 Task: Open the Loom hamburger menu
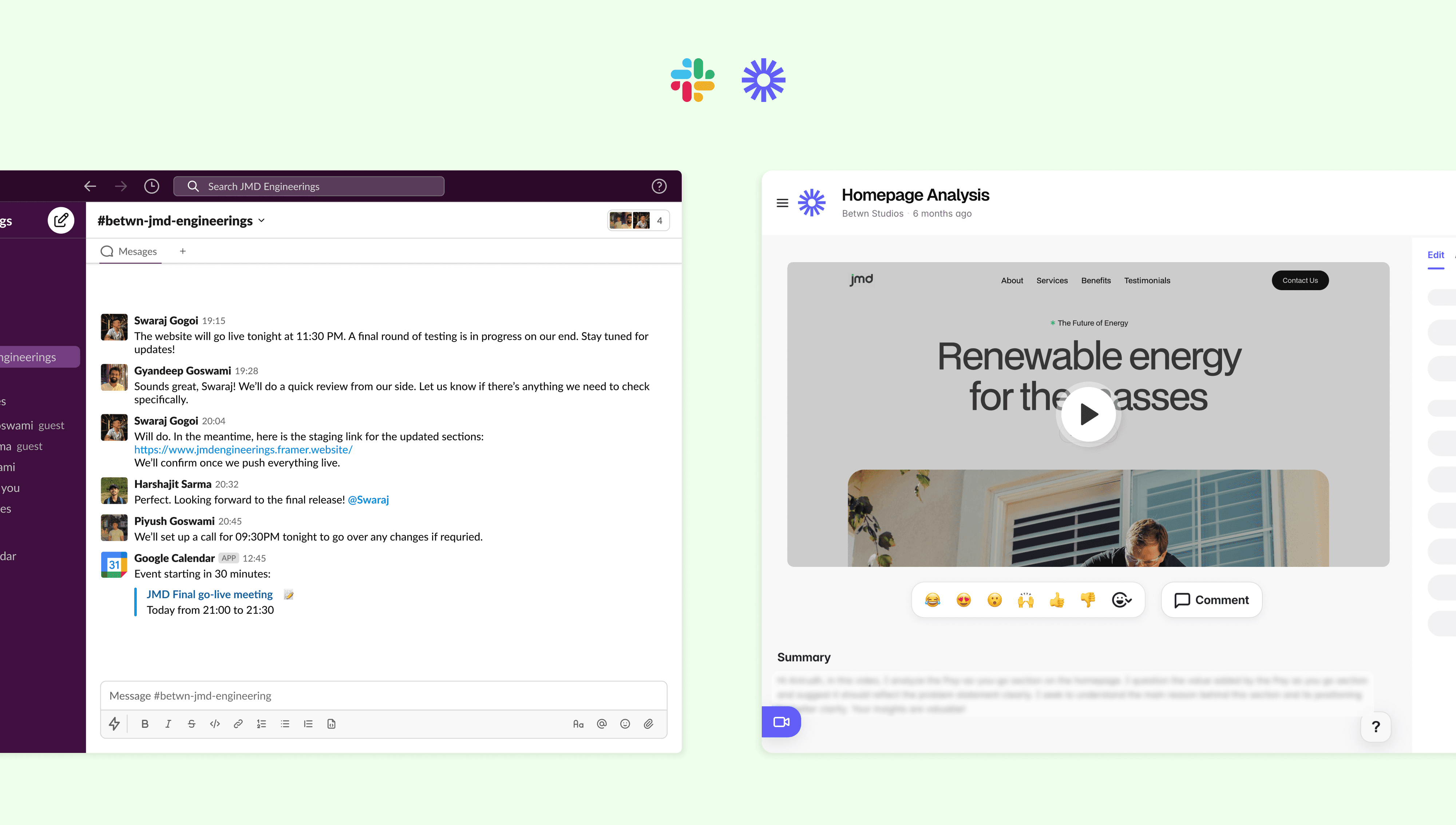point(782,203)
